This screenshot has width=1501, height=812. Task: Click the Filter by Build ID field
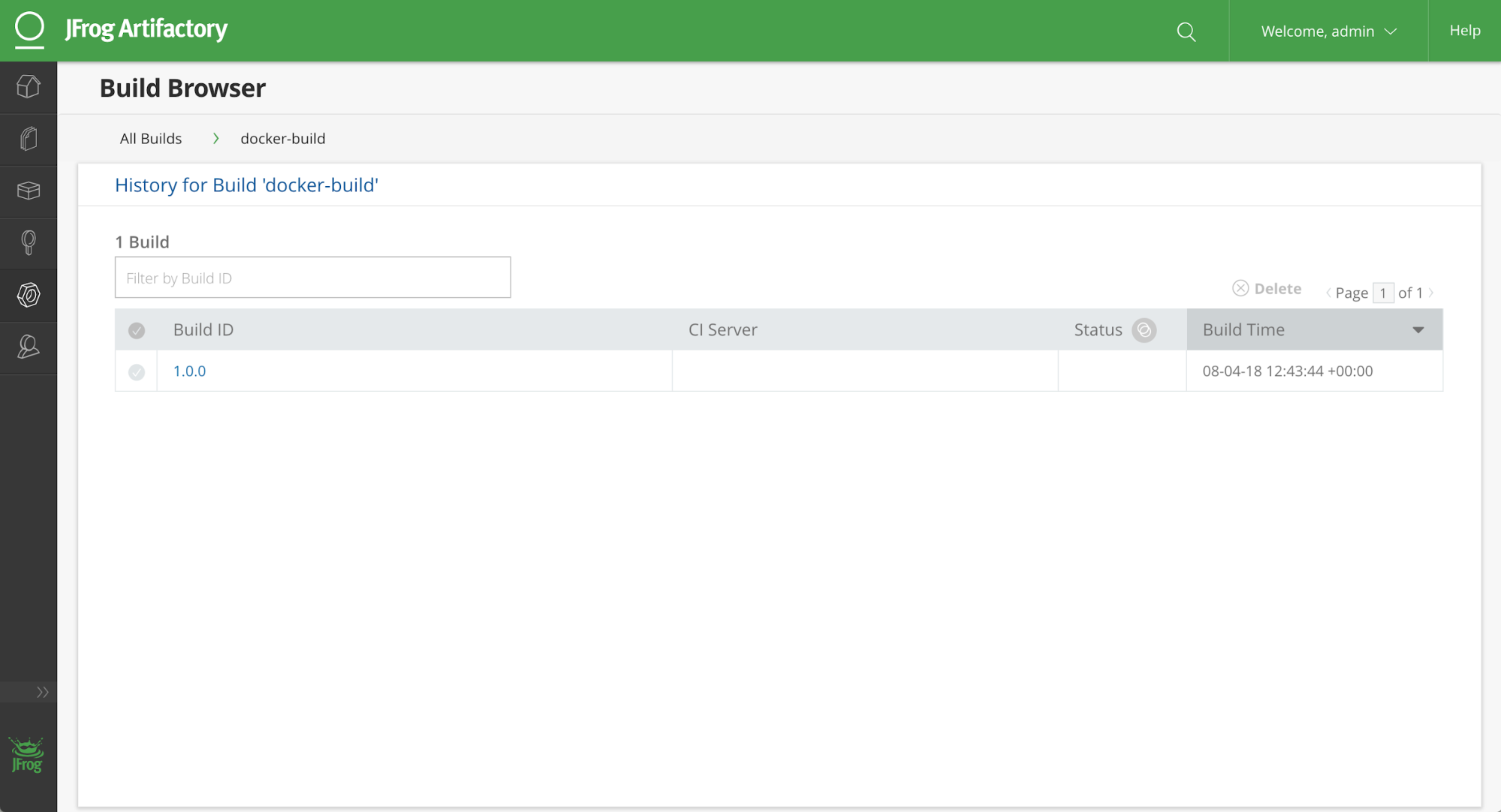point(312,277)
